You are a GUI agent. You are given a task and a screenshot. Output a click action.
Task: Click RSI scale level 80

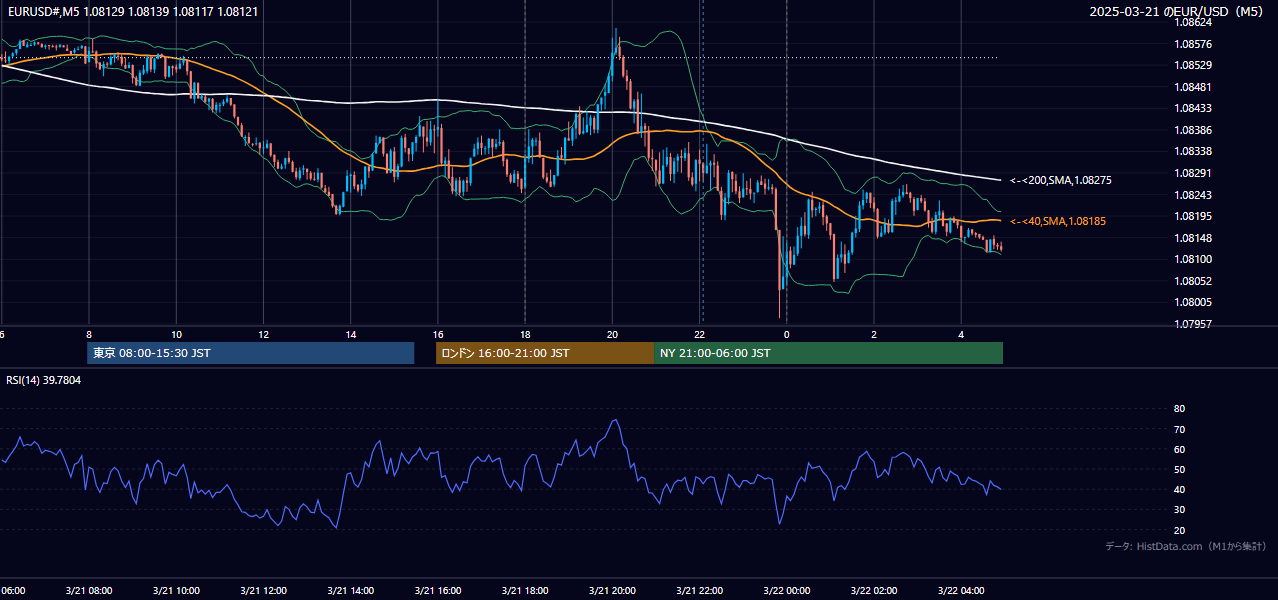(1179, 409)
